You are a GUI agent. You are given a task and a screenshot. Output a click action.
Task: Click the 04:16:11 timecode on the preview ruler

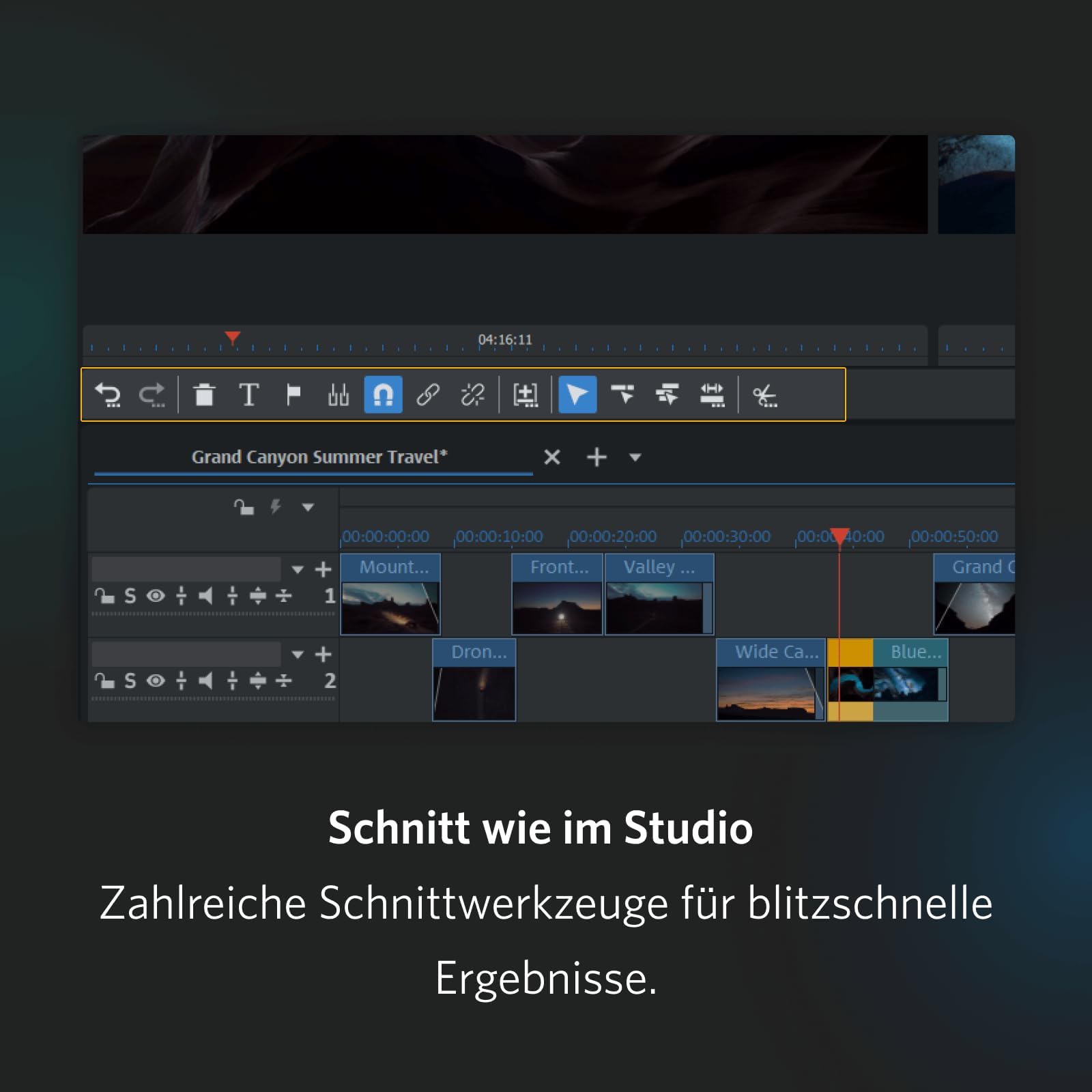coord(505,339)
